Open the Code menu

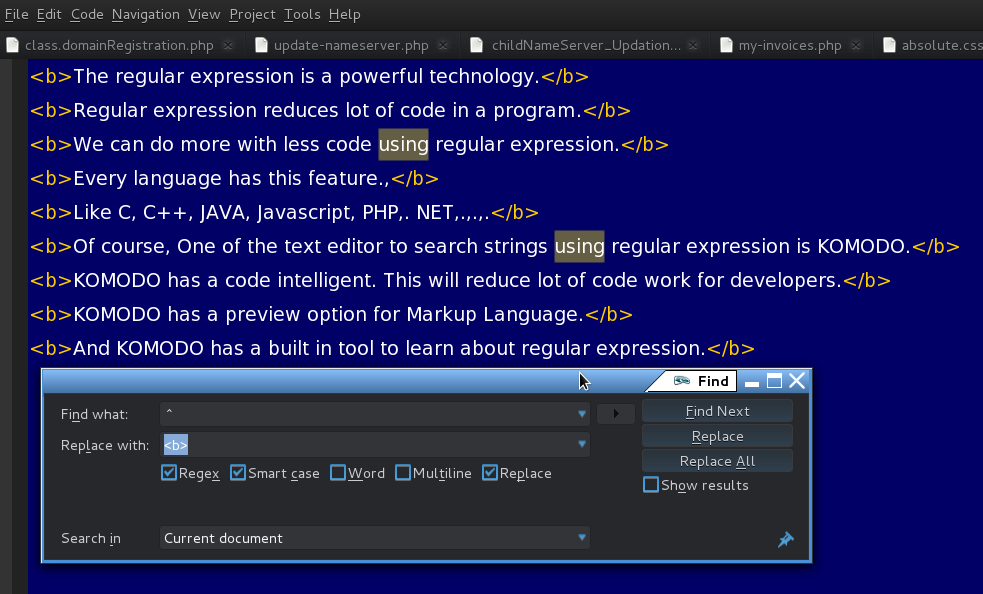87,14
